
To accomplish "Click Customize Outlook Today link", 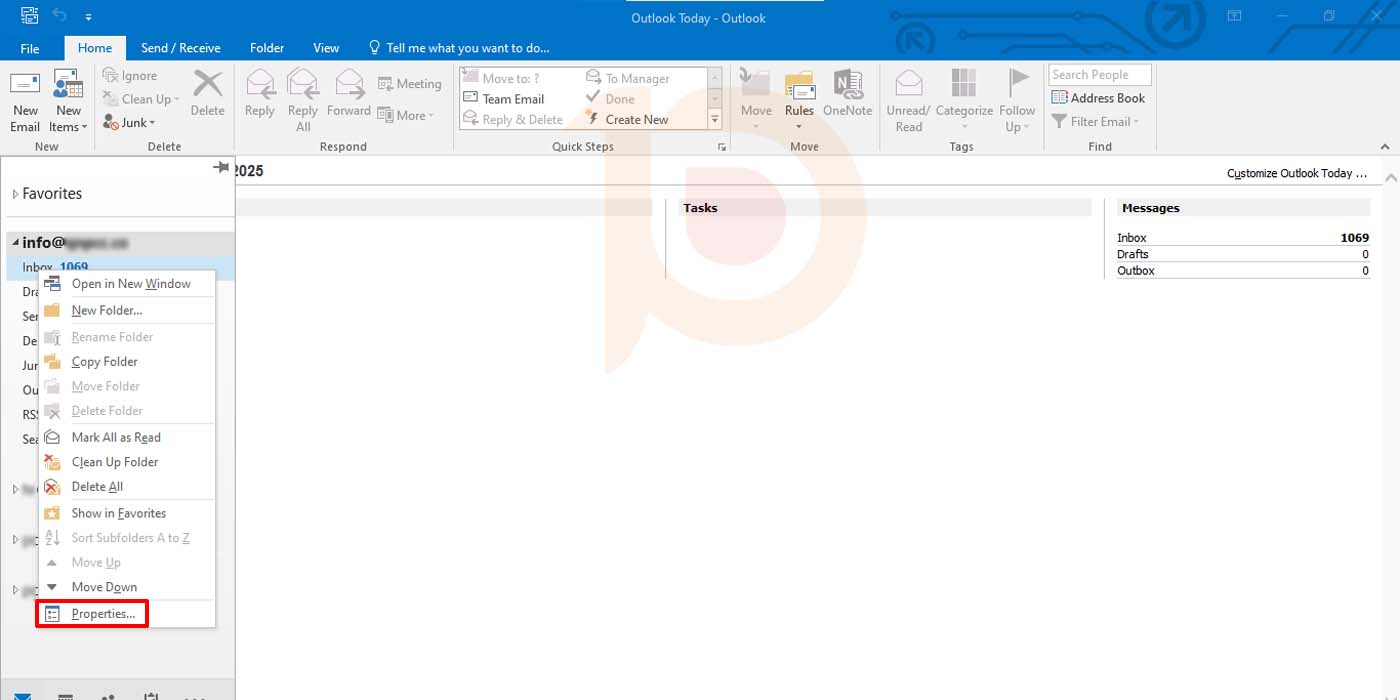I will pyautogui.click(x=1296, y=174).
